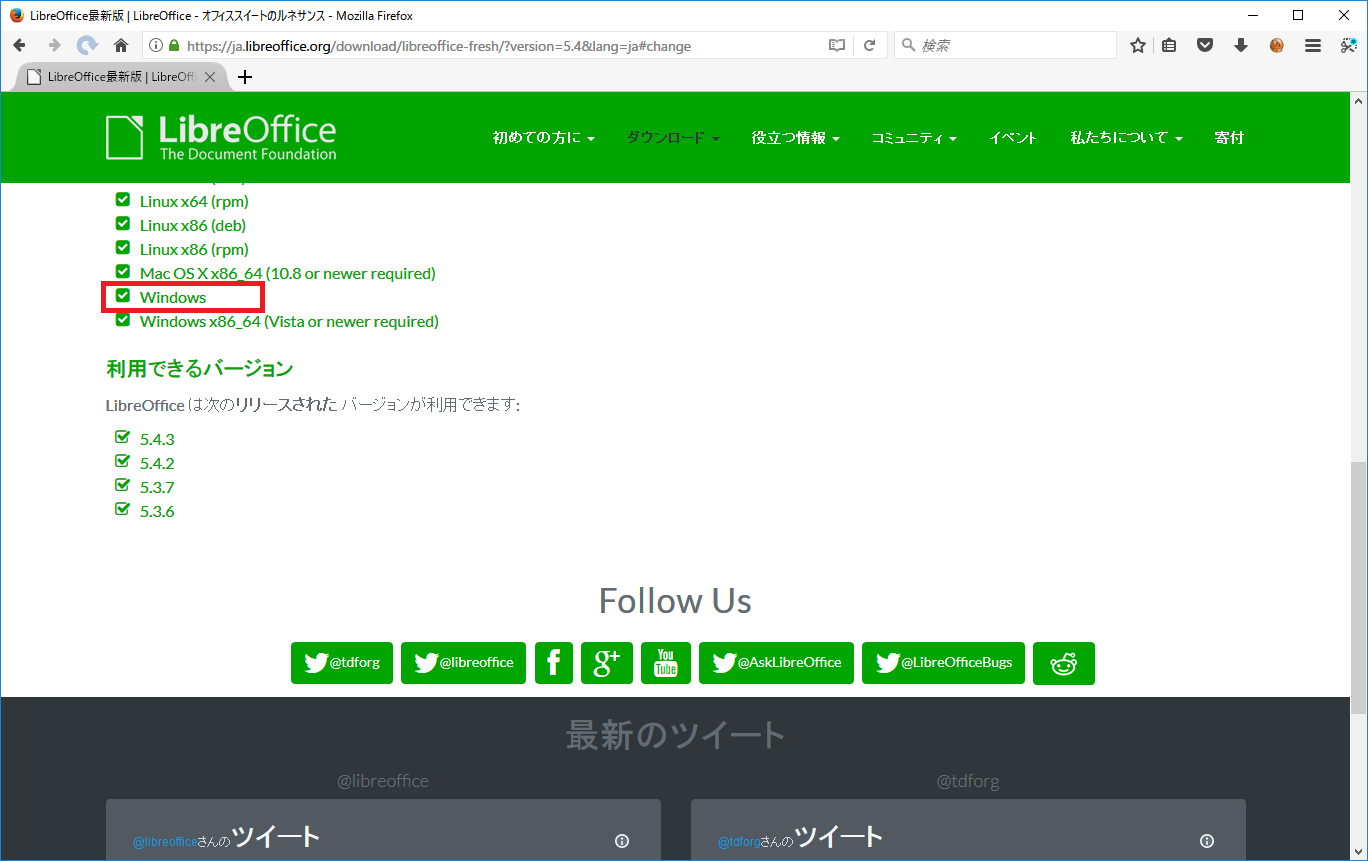1368x861 pixels.
Task: Open the downloads arrow icon
Action: click(x=1241, y=45)
